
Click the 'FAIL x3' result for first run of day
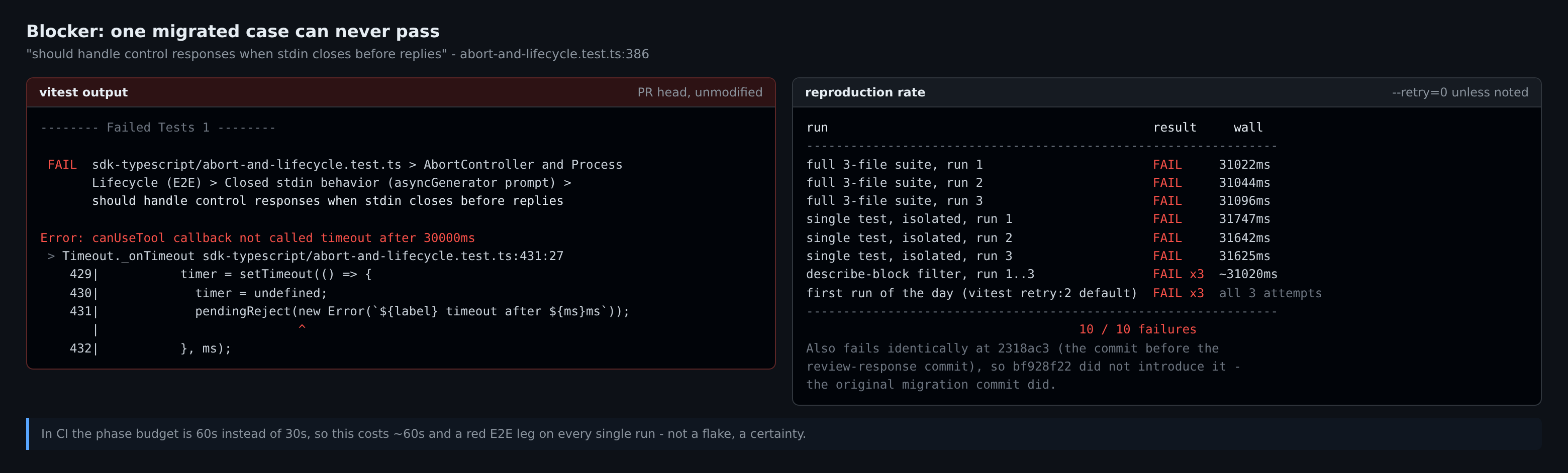tap(1178, 293)
